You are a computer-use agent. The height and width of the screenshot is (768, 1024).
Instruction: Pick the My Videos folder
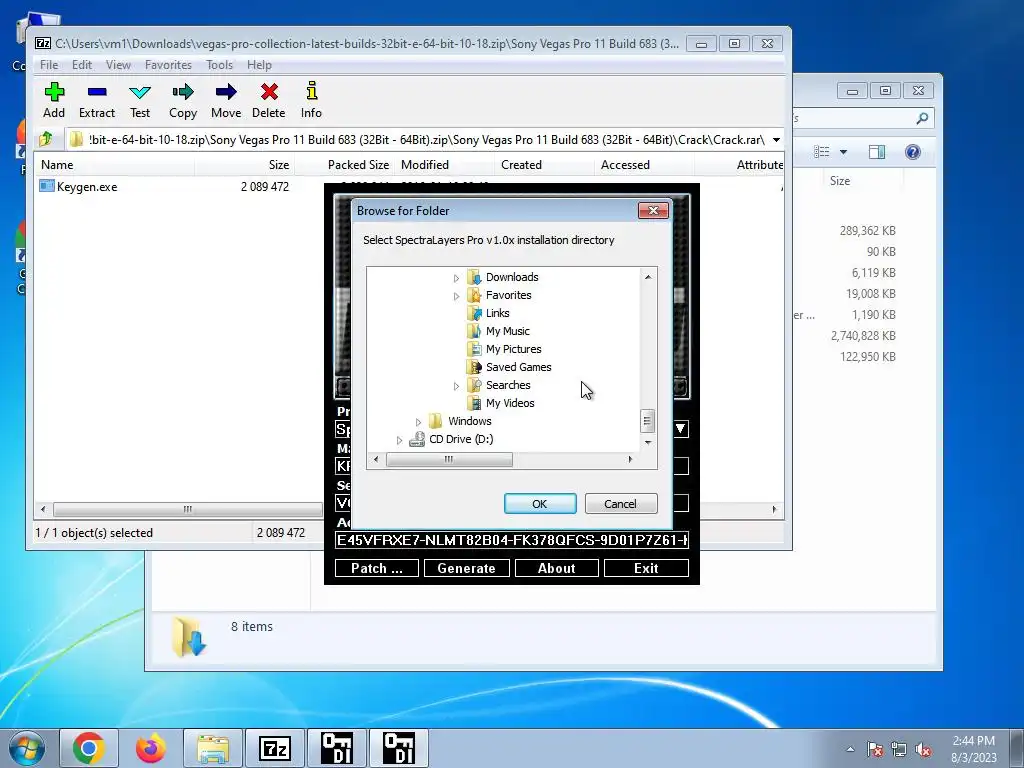pyautogui.click(x=510, y=403)
